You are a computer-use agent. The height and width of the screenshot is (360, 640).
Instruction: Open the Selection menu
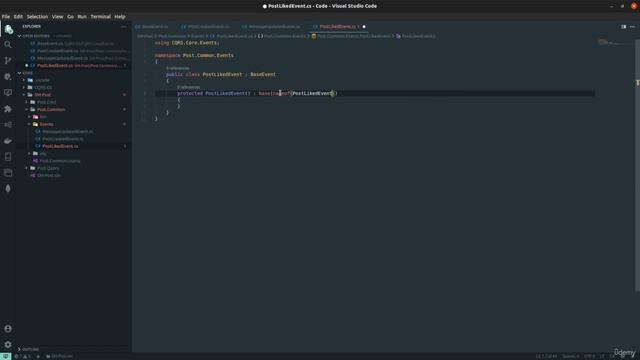(x=37, y=17)
